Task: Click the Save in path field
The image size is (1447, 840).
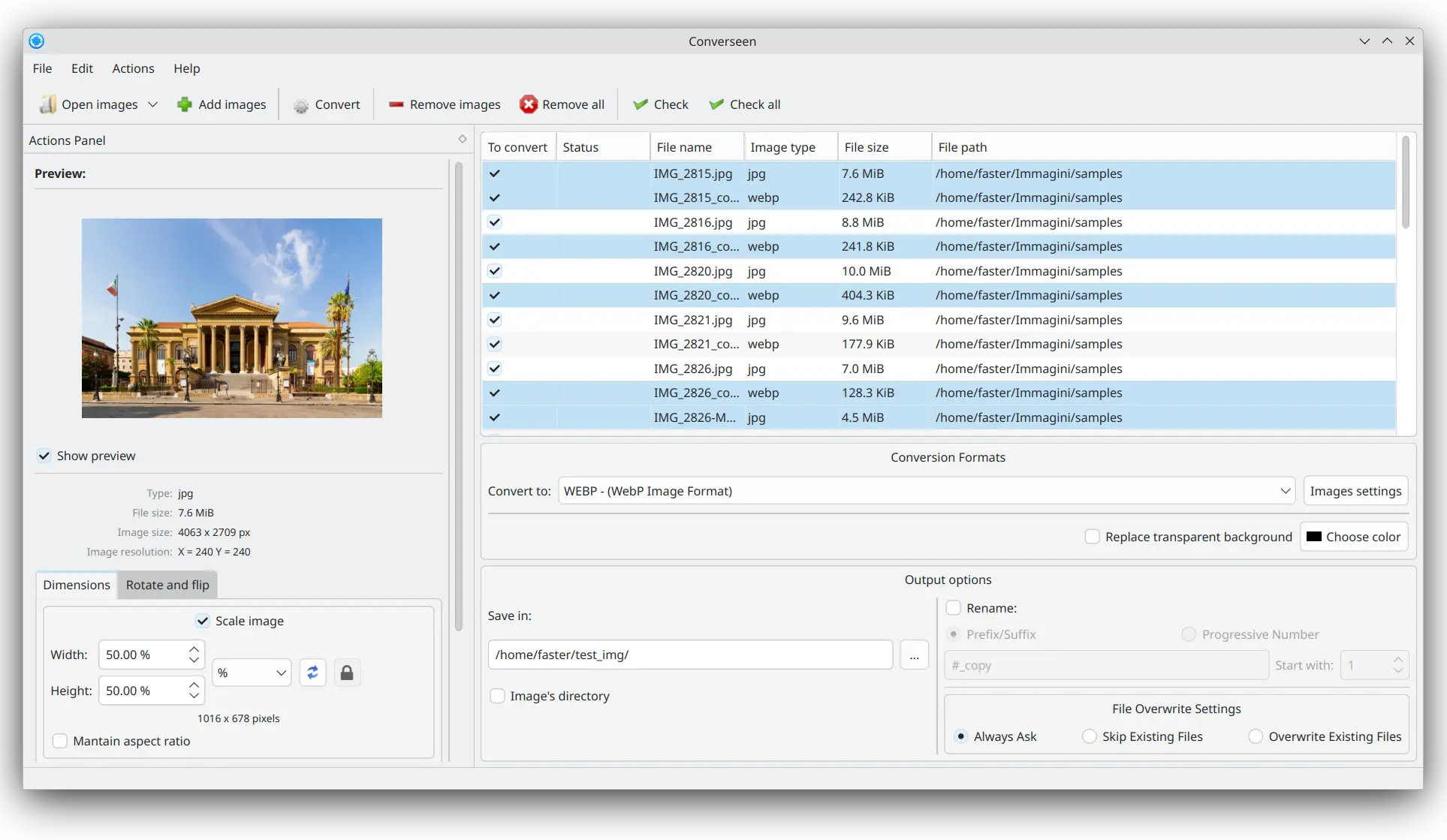Action: click(x=689, y=655)
